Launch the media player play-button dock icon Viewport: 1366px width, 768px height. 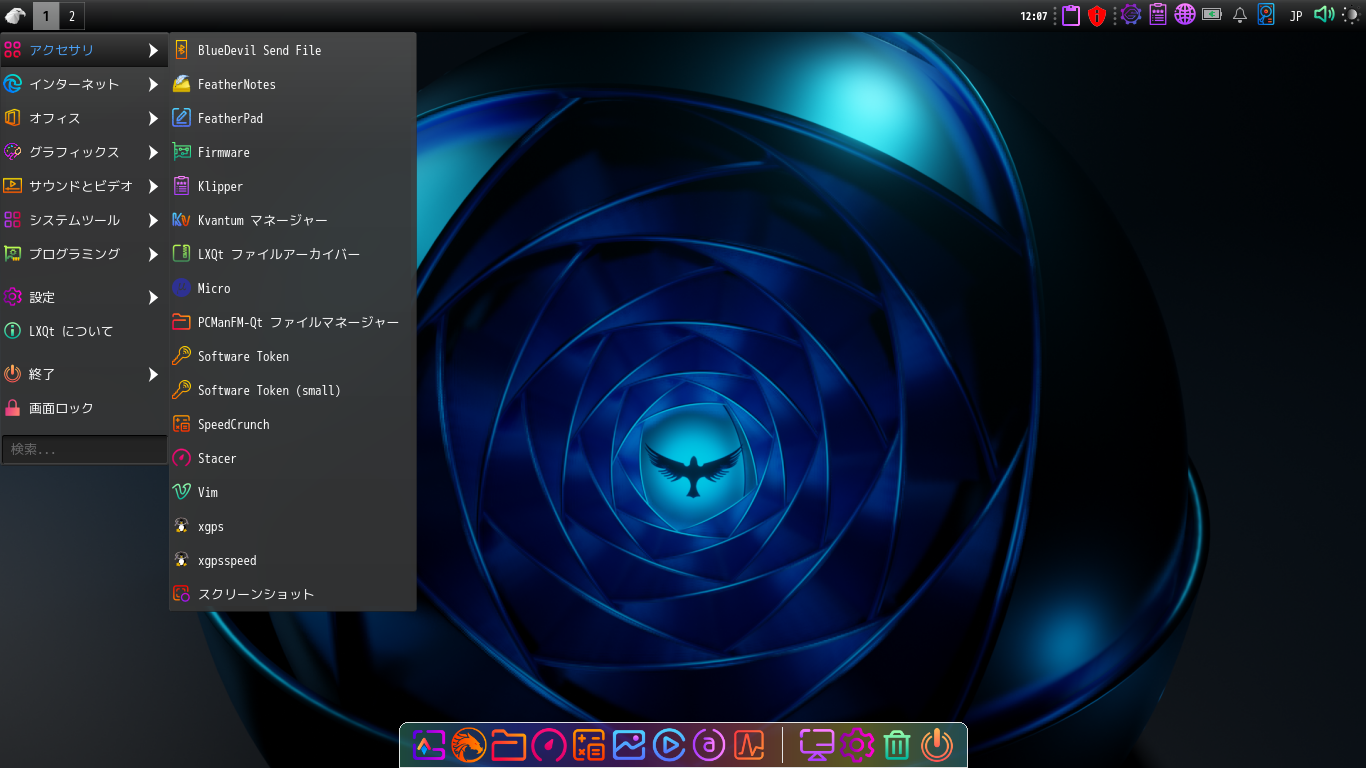(669, 745)
